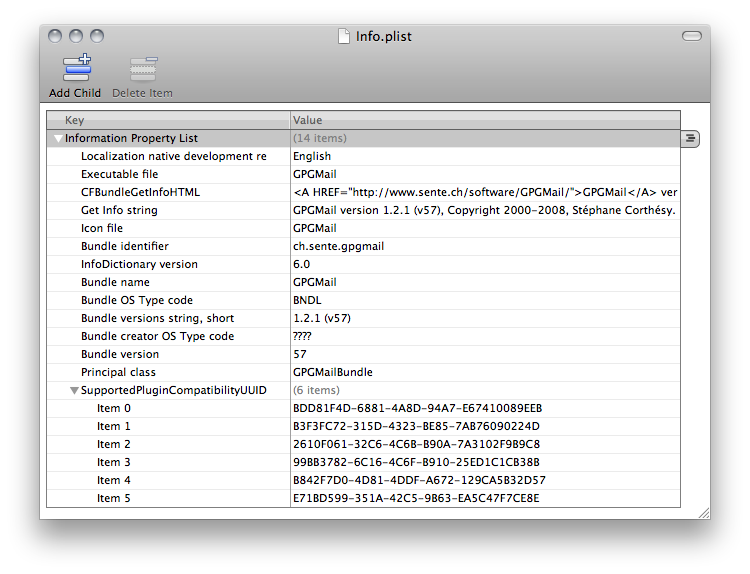Viewport: 750px width, 574px height.
Task: Click UUID BDD81F4D-6881-4A8D-94A7-E67410089EEB
Action: [x=418, y=408]
